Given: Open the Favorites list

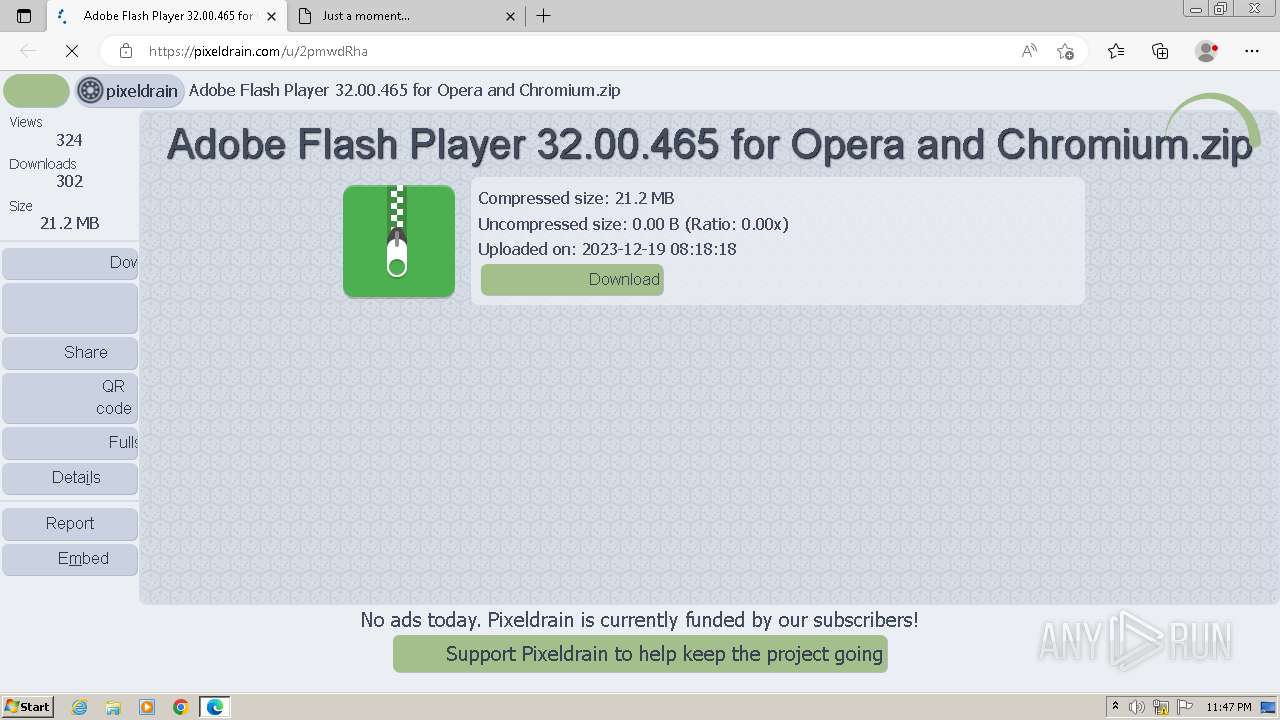Looking at the screenshot, I should pyautogui.click(x=1116, y=51).
